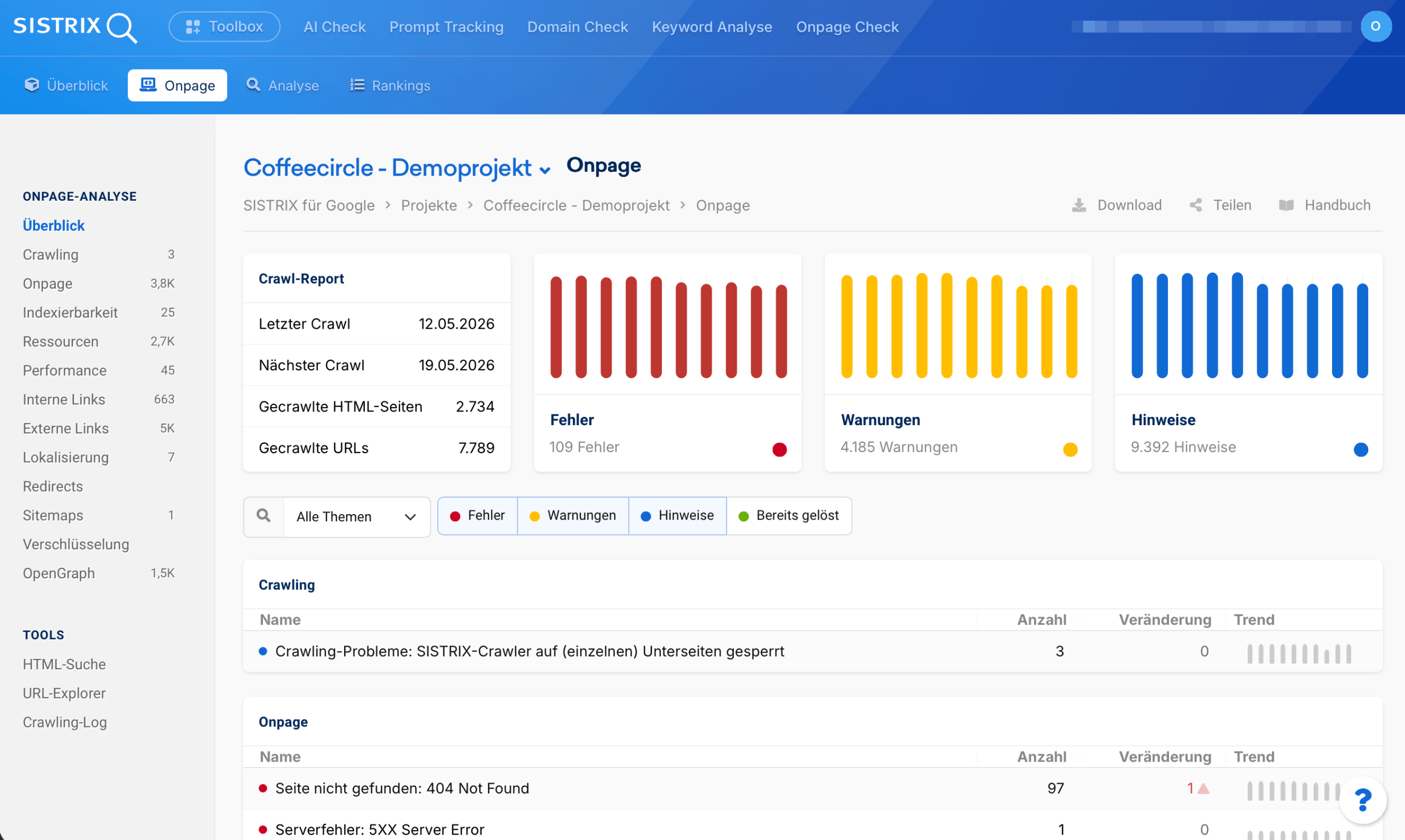
Task: Click the red change arrow in 404 row
Action: pos(1204,788)
